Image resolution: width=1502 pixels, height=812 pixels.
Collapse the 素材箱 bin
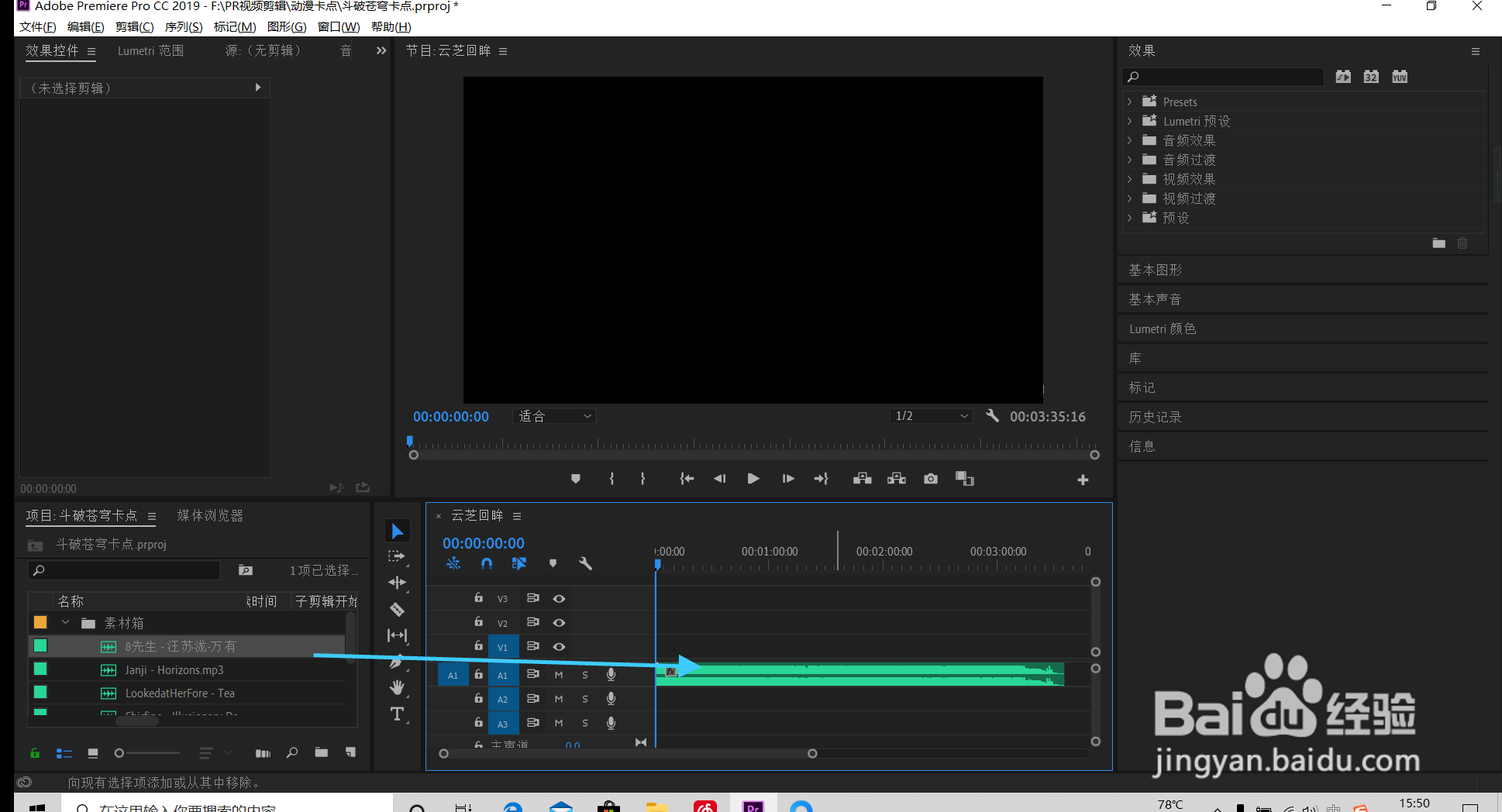[x=66, y=623]
